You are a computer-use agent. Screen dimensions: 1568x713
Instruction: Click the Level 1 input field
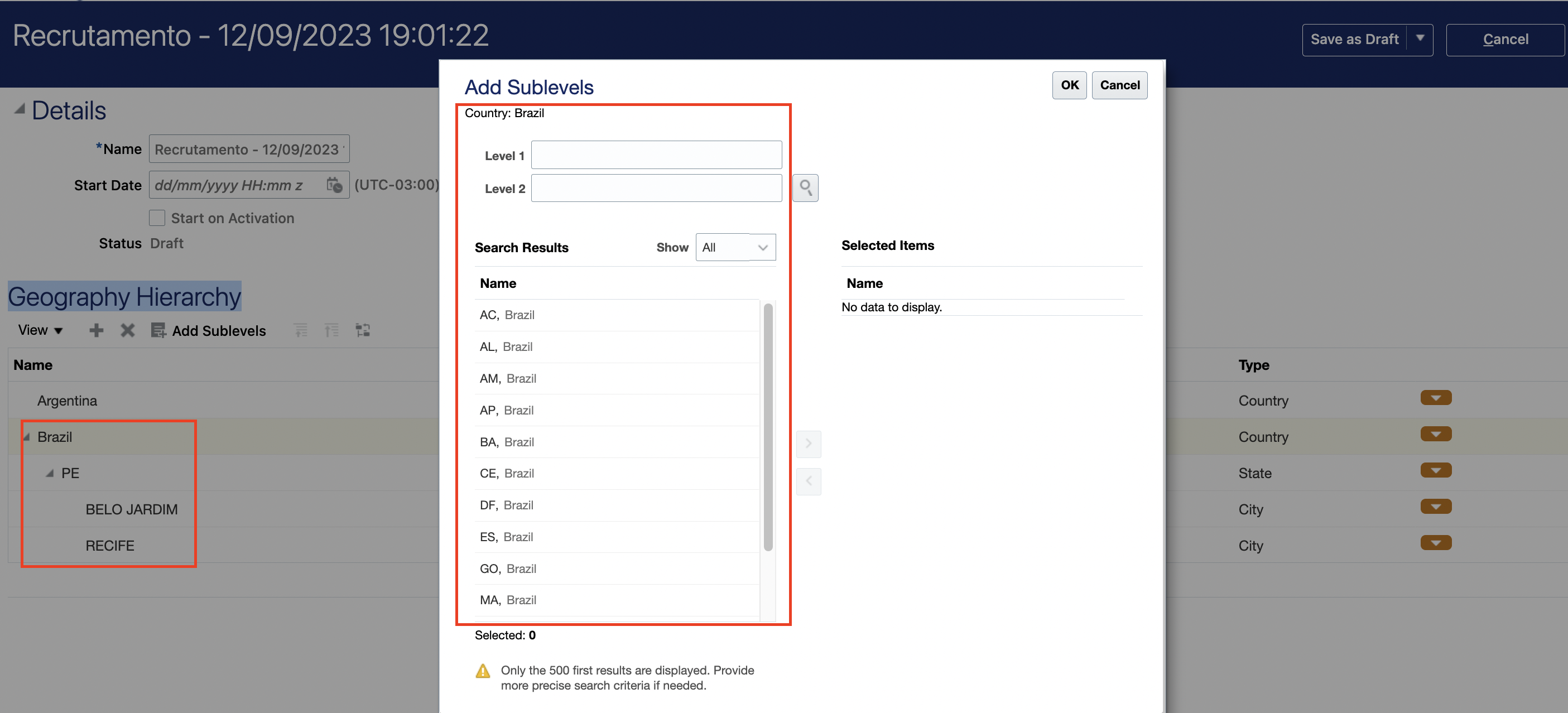(656, 155)
